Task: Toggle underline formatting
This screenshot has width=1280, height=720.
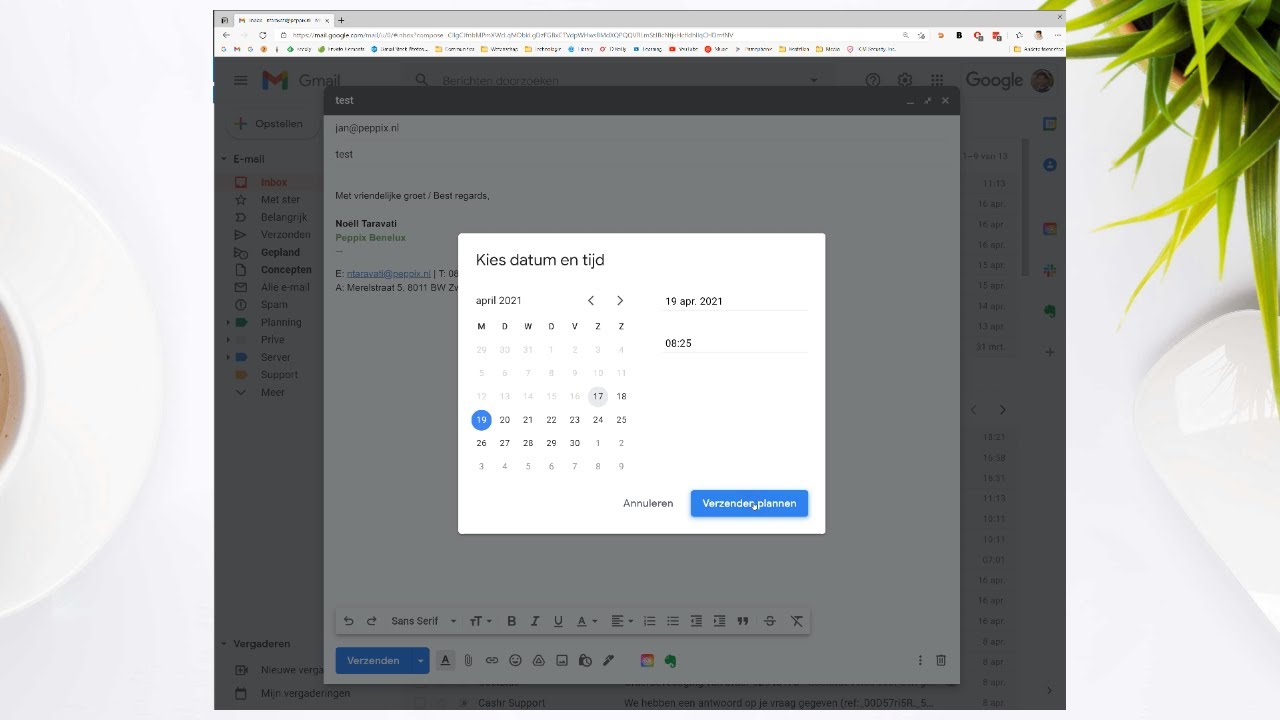Action: (558, 621)
